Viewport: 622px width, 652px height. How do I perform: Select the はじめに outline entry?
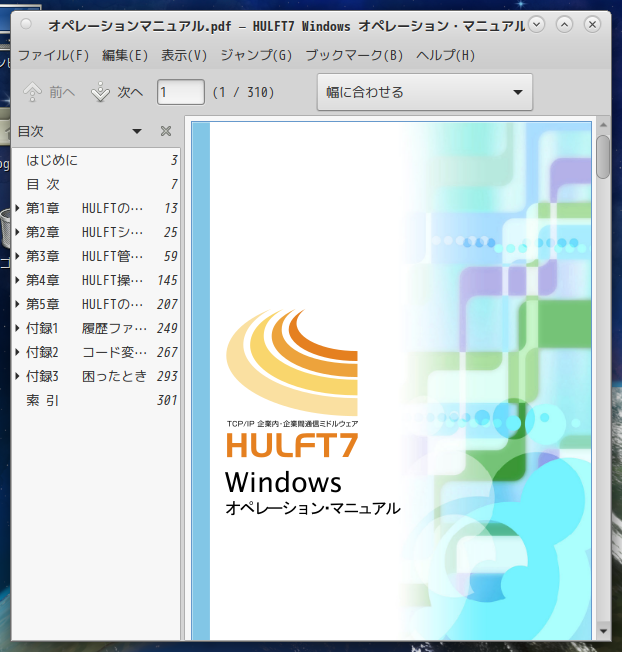pos(96,160)
